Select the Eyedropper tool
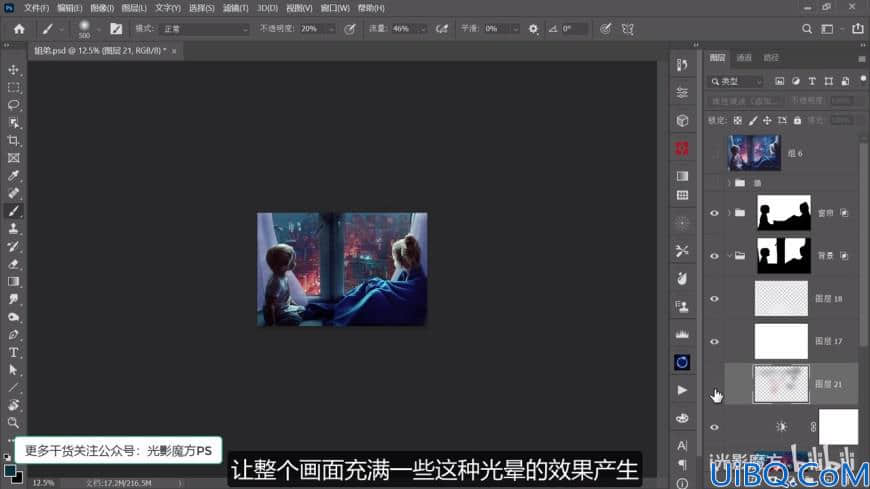The image size is (870, 489). [13, 176]
